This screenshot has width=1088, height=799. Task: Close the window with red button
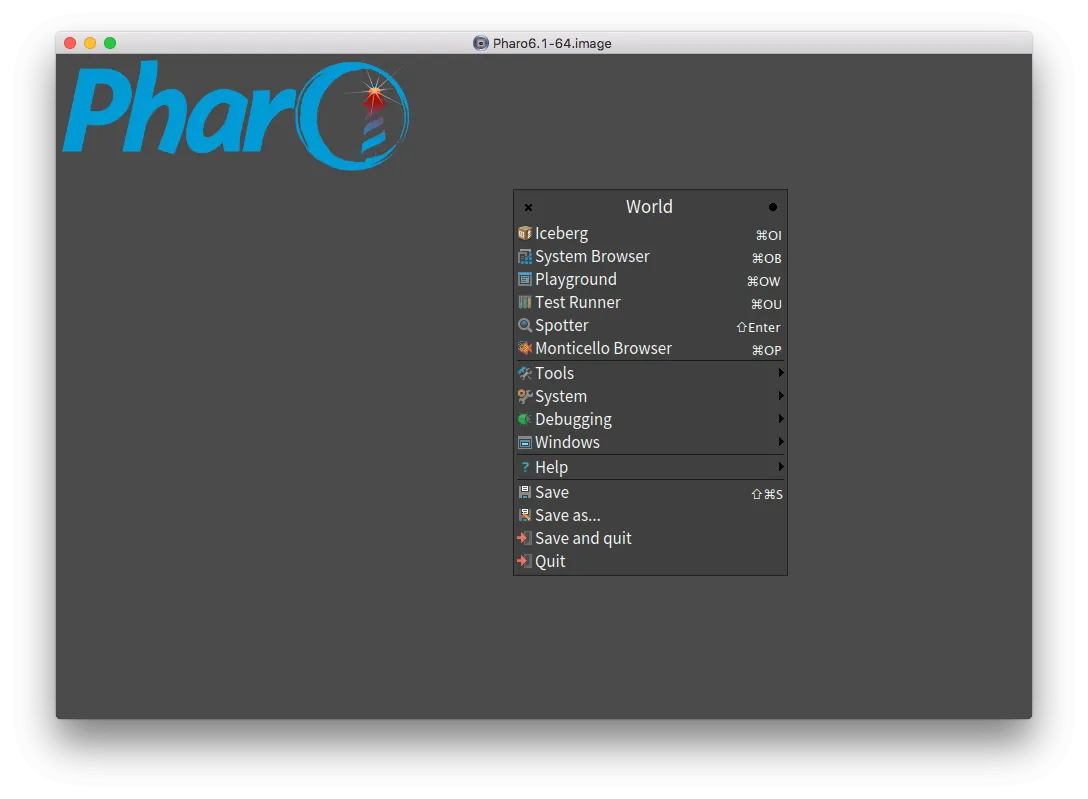(70, 43)
